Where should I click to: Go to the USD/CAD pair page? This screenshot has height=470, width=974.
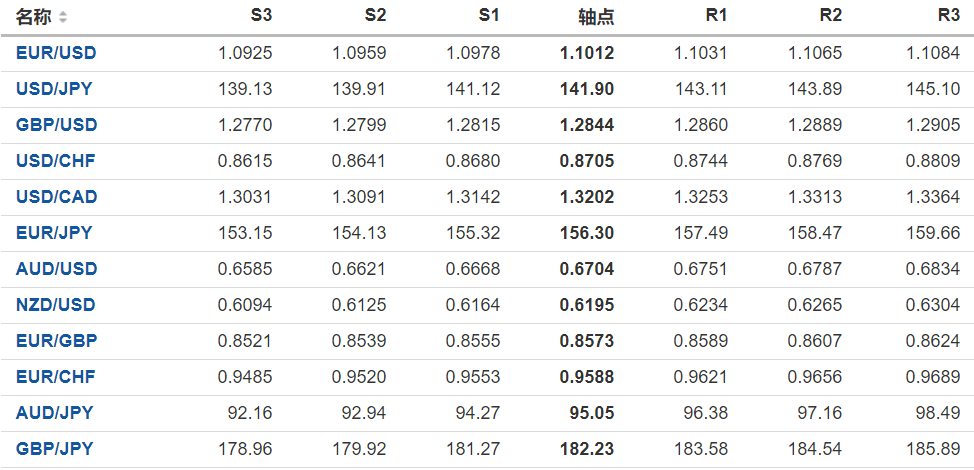pyautogui.click(x=56, y=197)
